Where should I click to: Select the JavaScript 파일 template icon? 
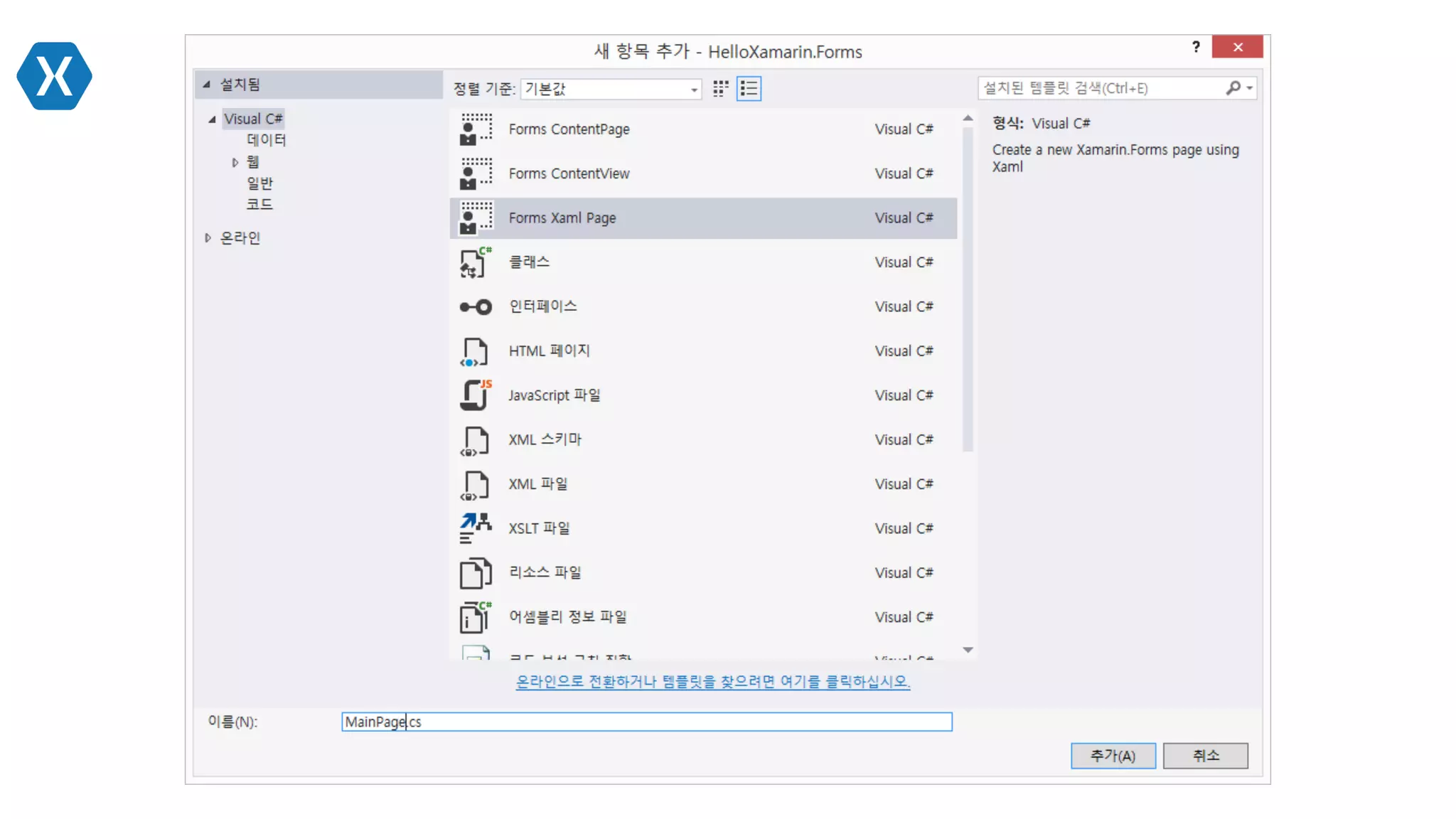click(x=476, y=395)
